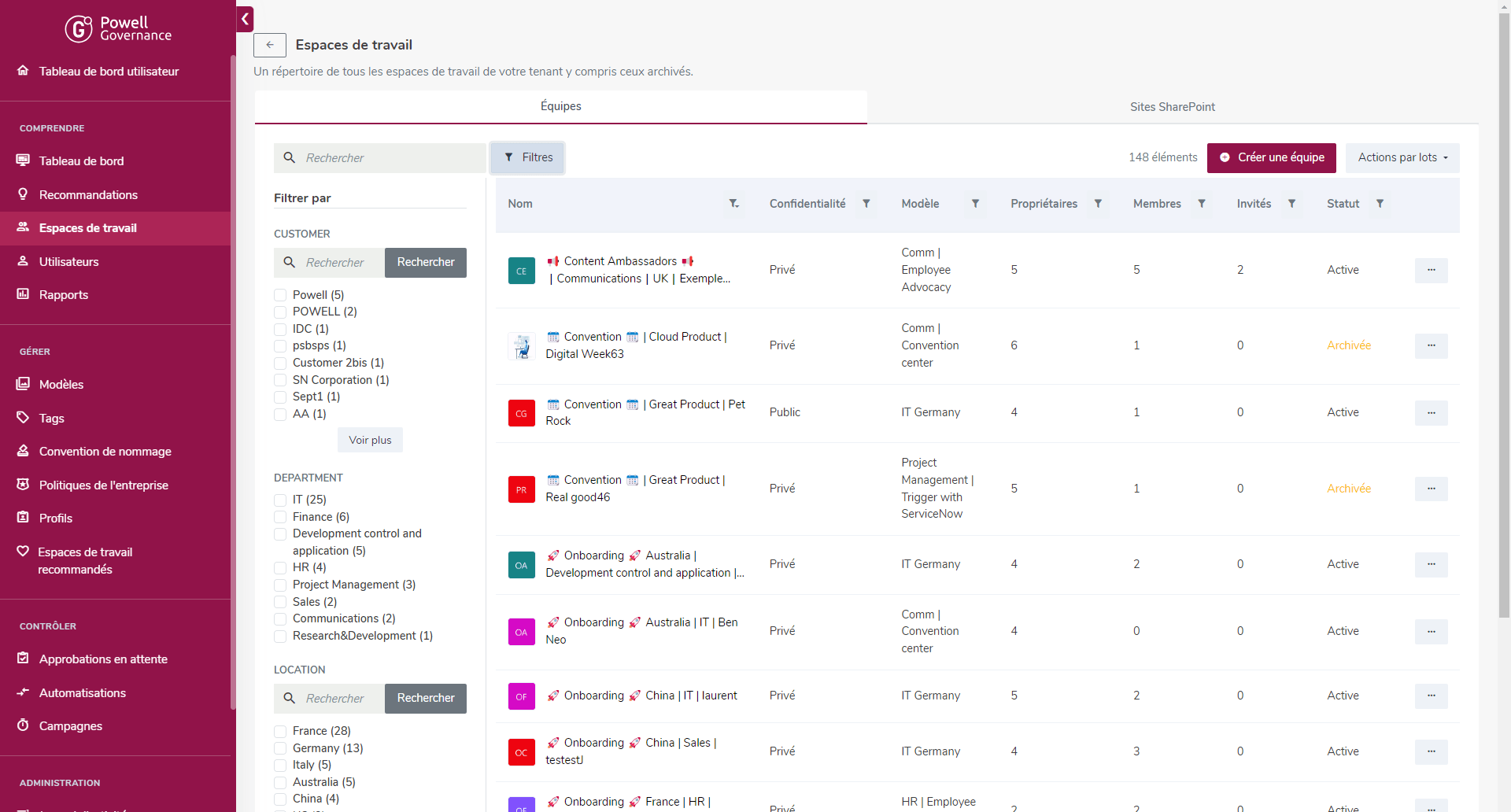Check the France (28) location filter
Viewport: 1511px width, 812px height.
coord(280,731)
